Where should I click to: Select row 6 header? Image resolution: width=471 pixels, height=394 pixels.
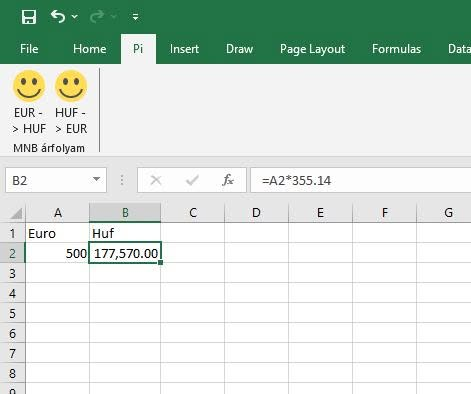[12, 333]
